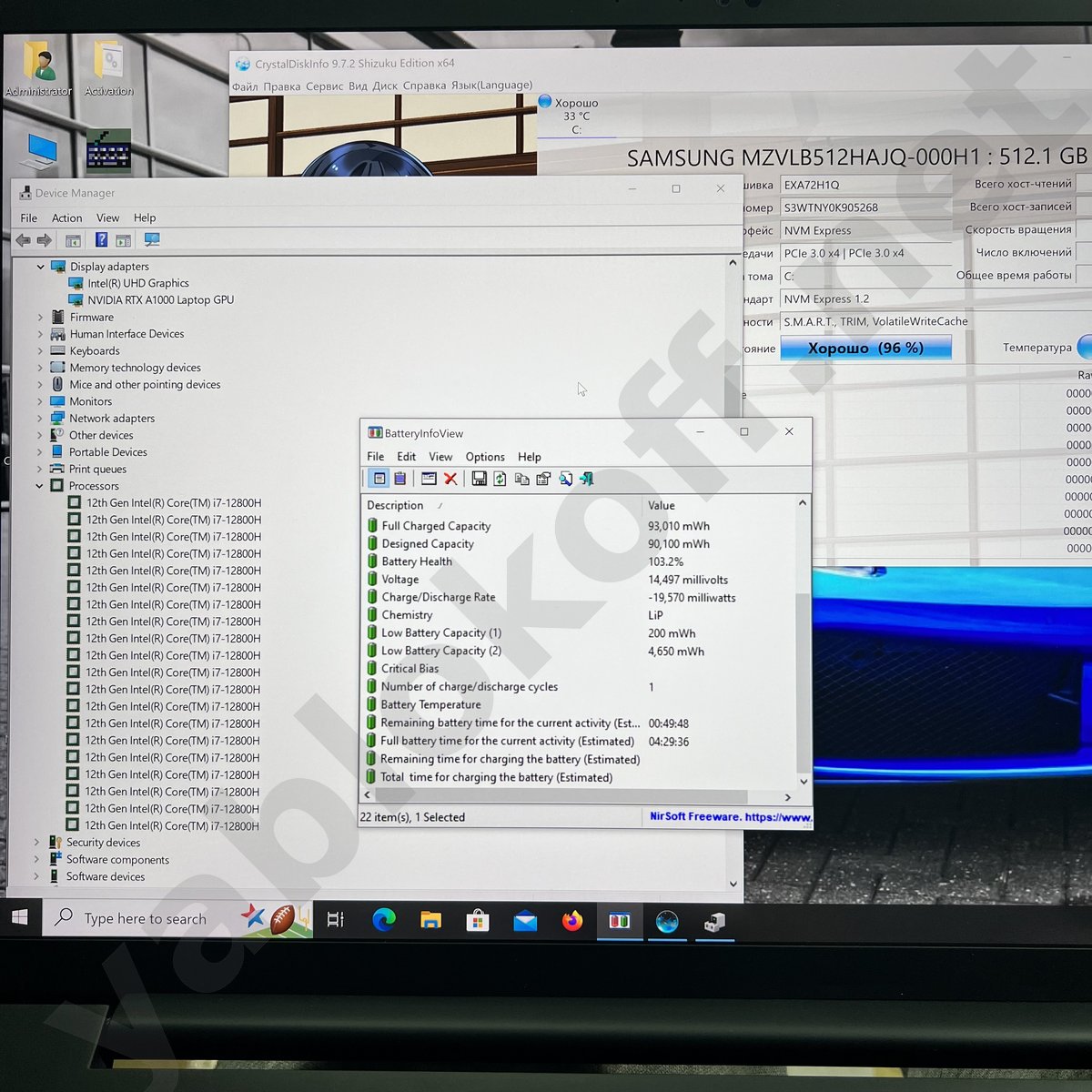Screen dimensions: 1092x1092
Task: Click the Back arrow in Device Manager toolbar
Action: tap(23, 240)
